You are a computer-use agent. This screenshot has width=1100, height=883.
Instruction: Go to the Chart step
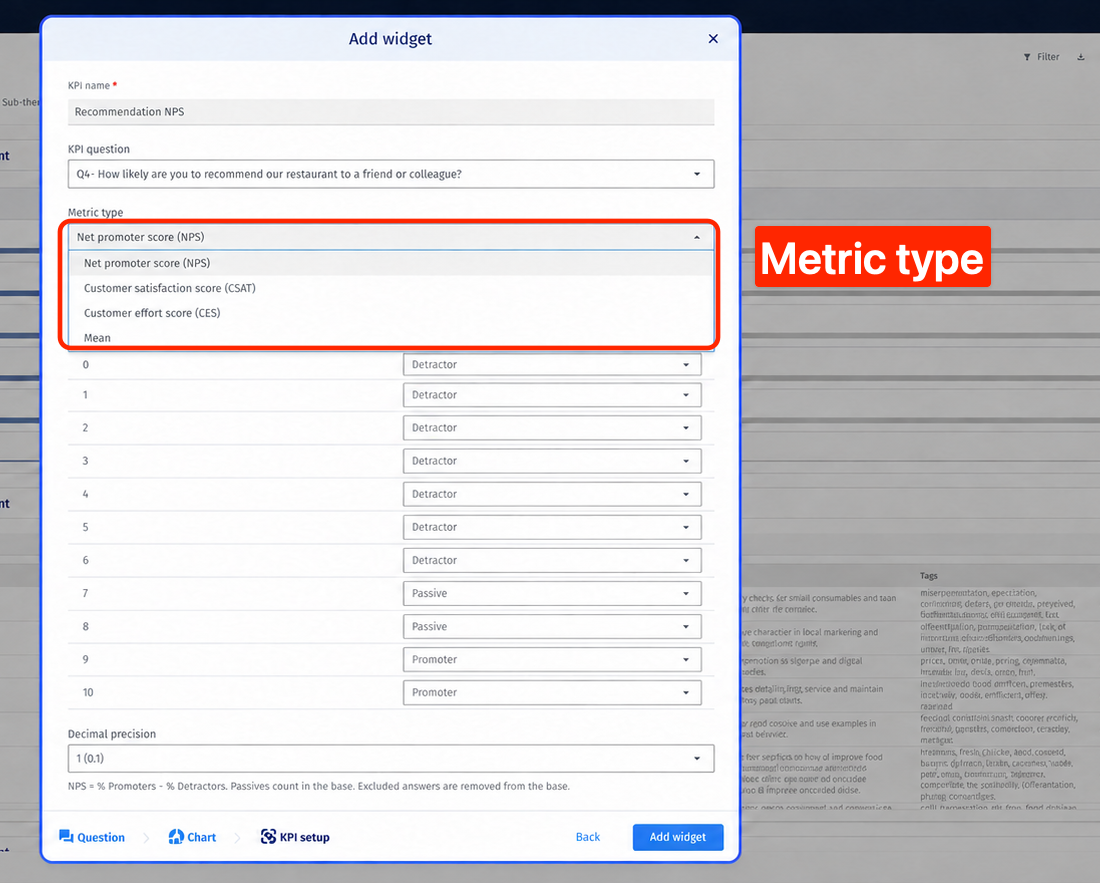[192, 837]
